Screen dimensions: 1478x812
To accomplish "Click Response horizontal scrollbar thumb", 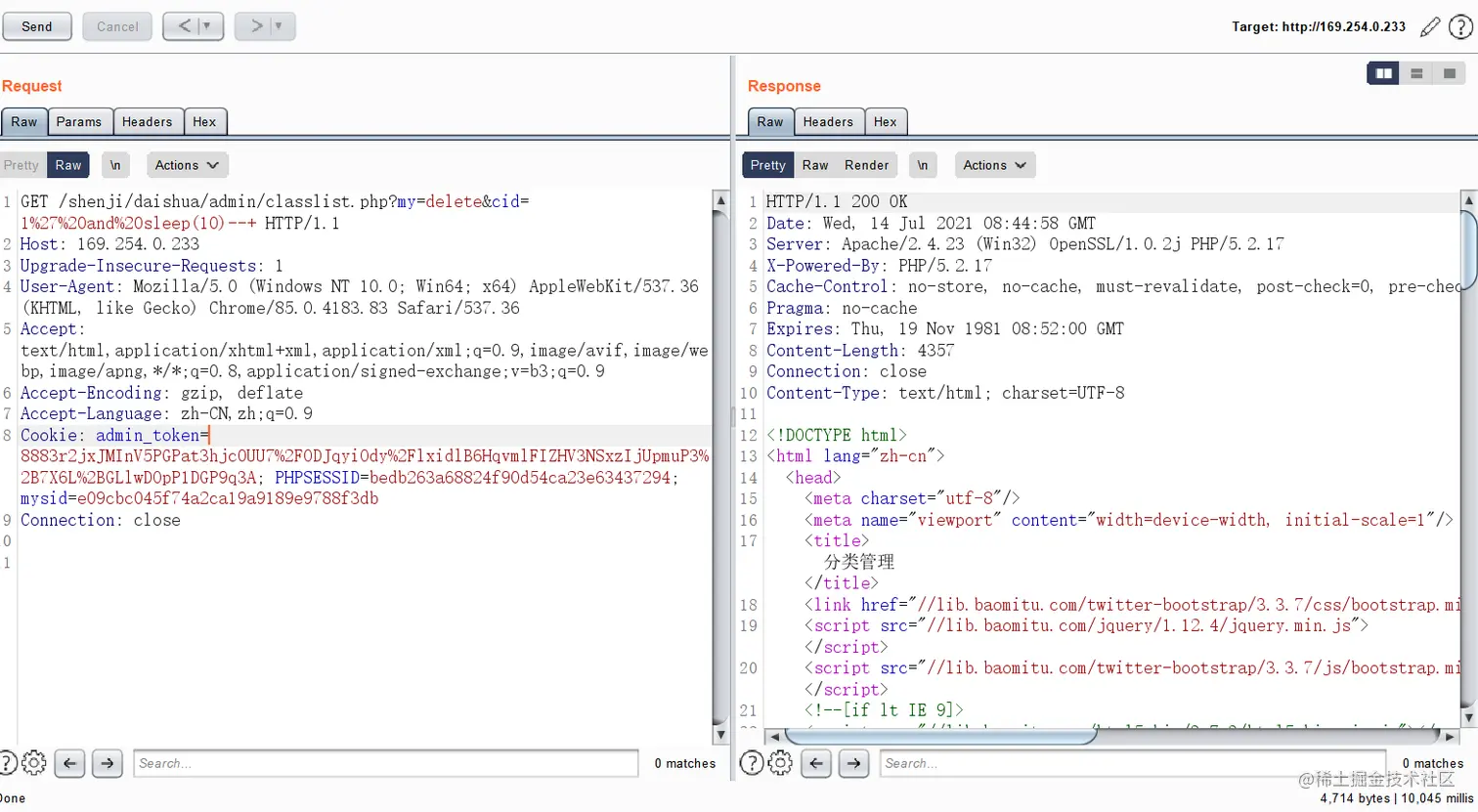I will 941,736.
